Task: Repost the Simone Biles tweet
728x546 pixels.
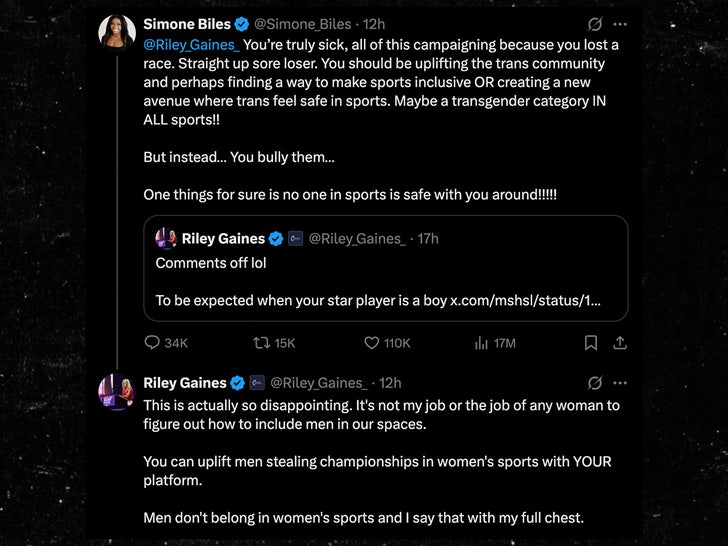Action: (263, 343)
